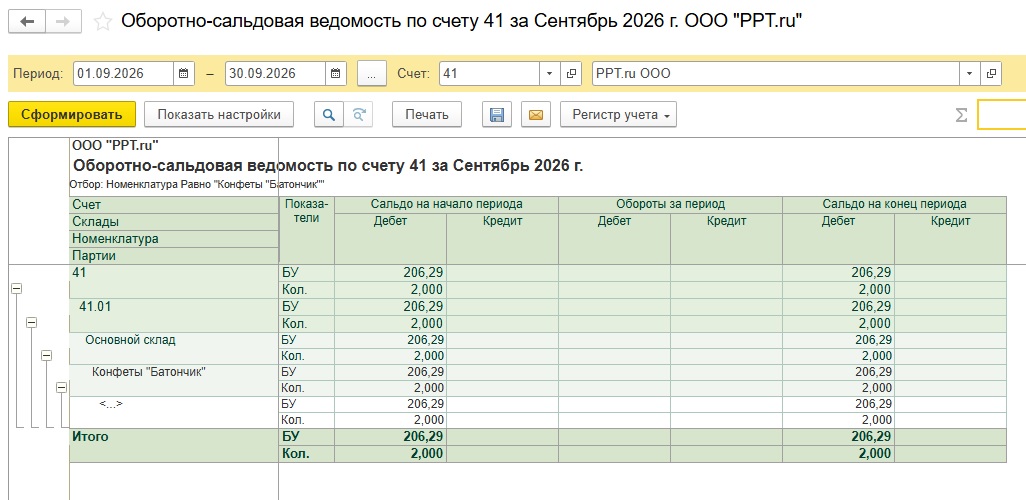Viewport: 1026px width, 500px height.
Task: Click the Партии header cell
Action: click(174, 256)
